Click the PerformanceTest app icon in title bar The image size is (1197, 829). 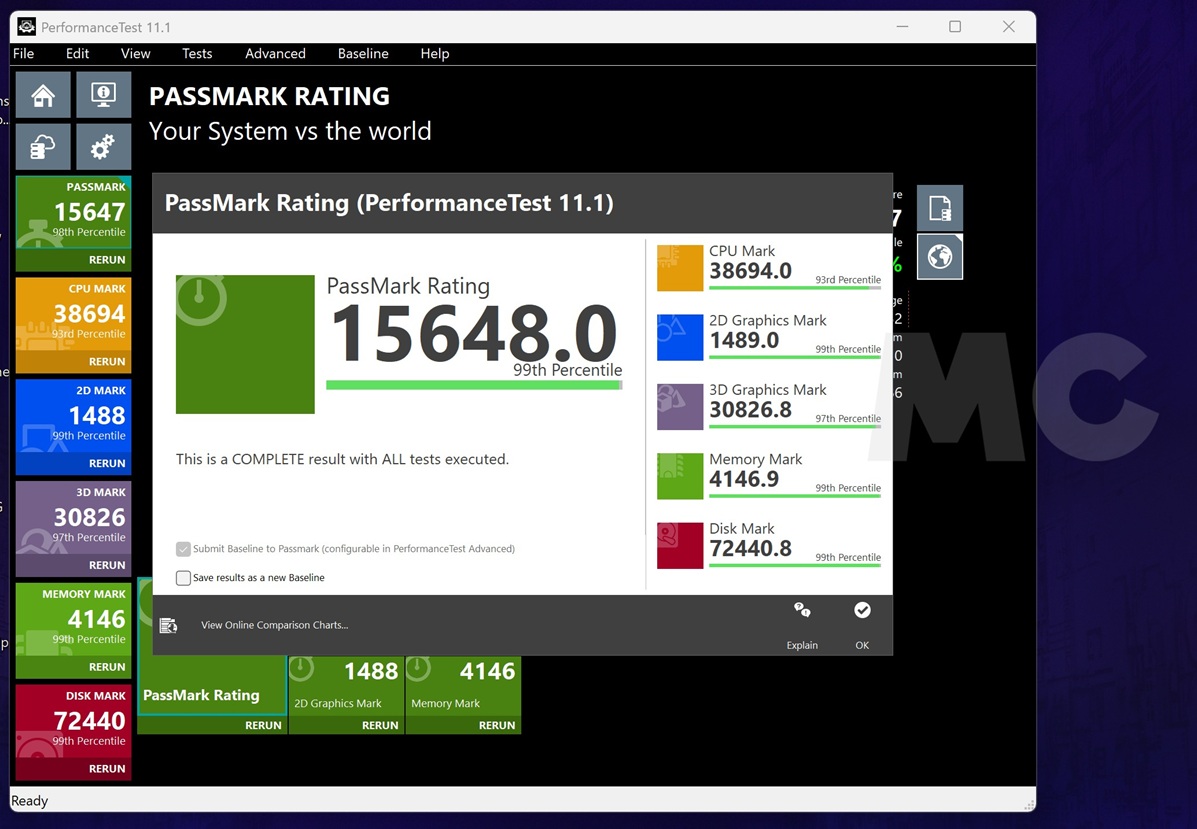click(x=27, y=27)
